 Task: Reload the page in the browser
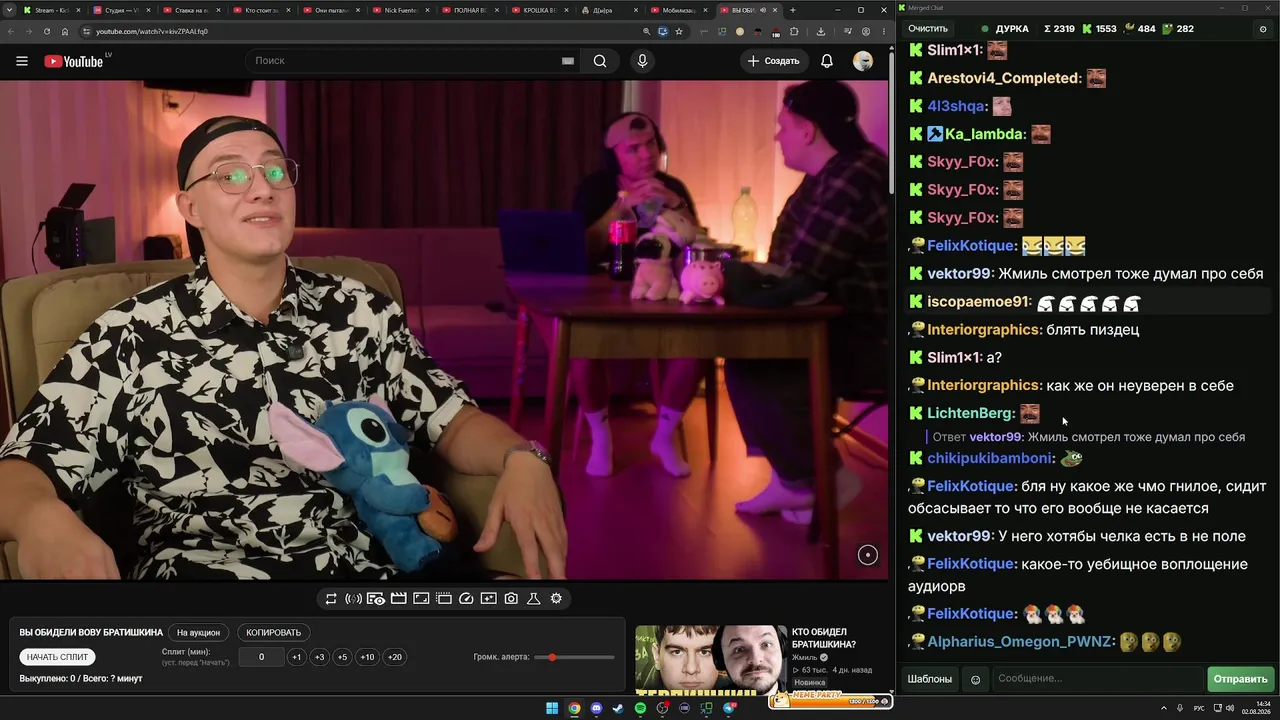[x=47, y=31]
